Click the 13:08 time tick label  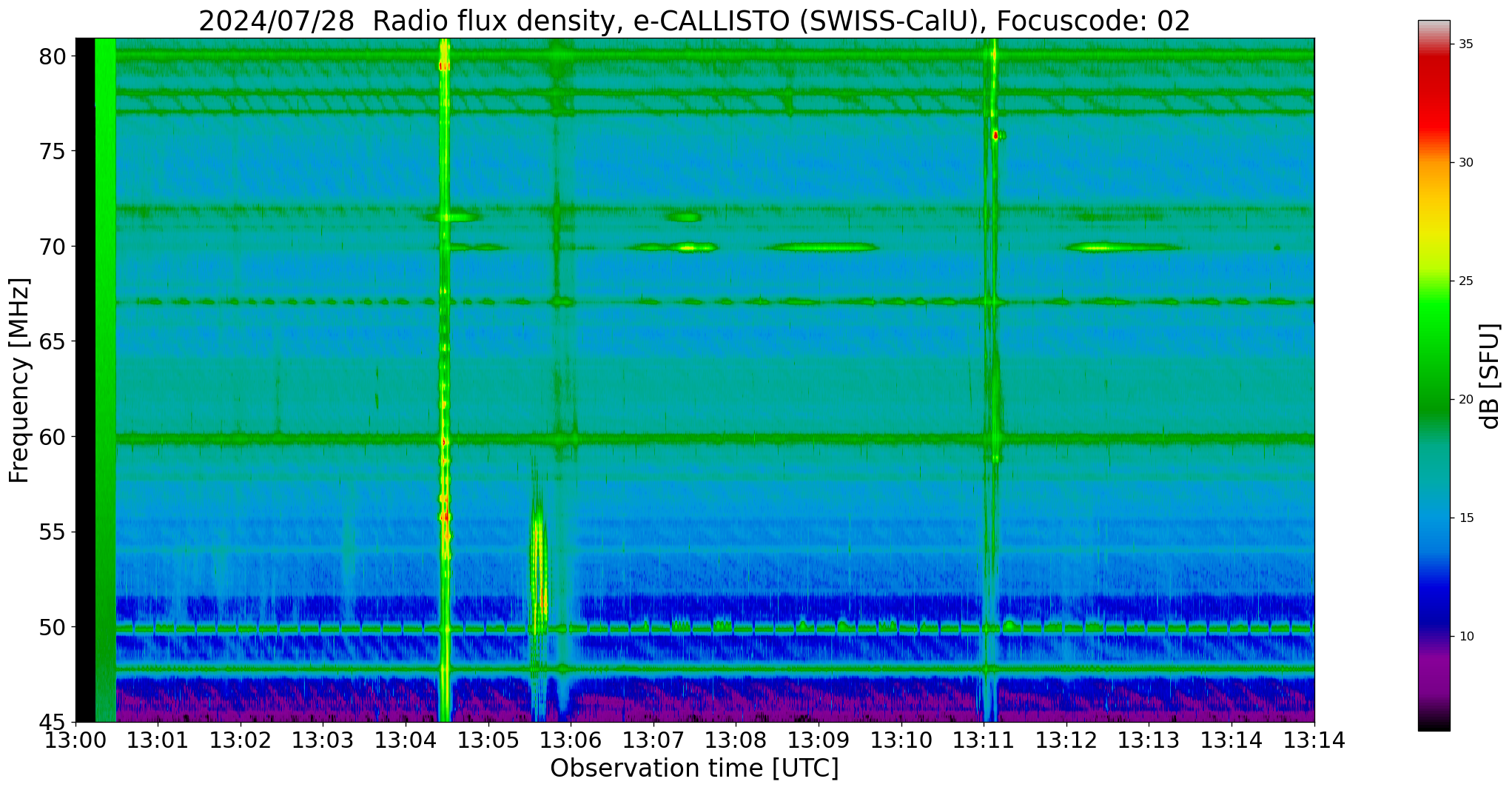click(x=736, y=740)
